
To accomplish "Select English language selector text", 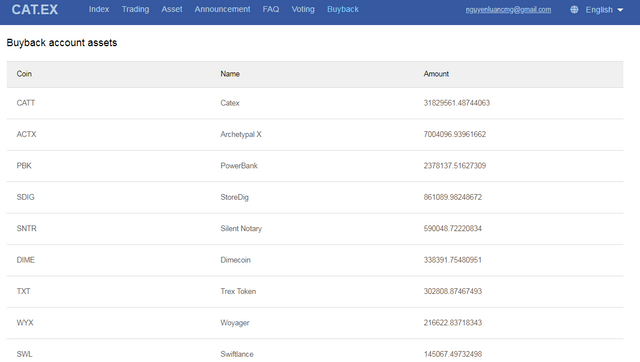I will (599, 9).
